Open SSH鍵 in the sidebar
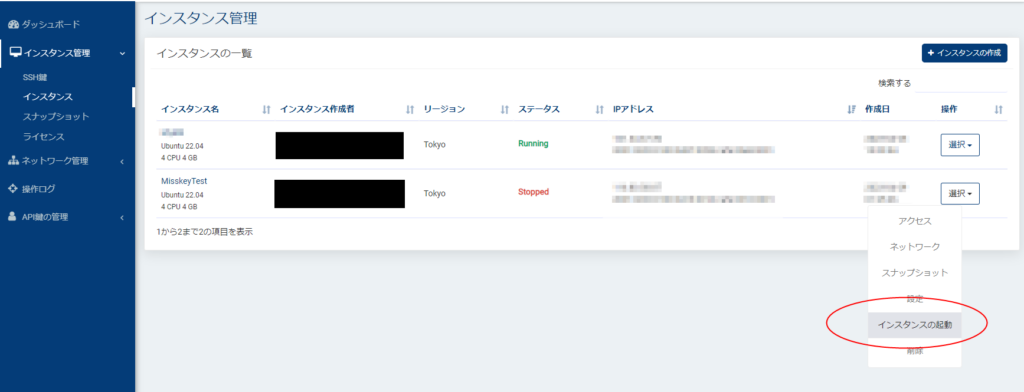This screenshot has height=392, width=1024. click(35, 77)
